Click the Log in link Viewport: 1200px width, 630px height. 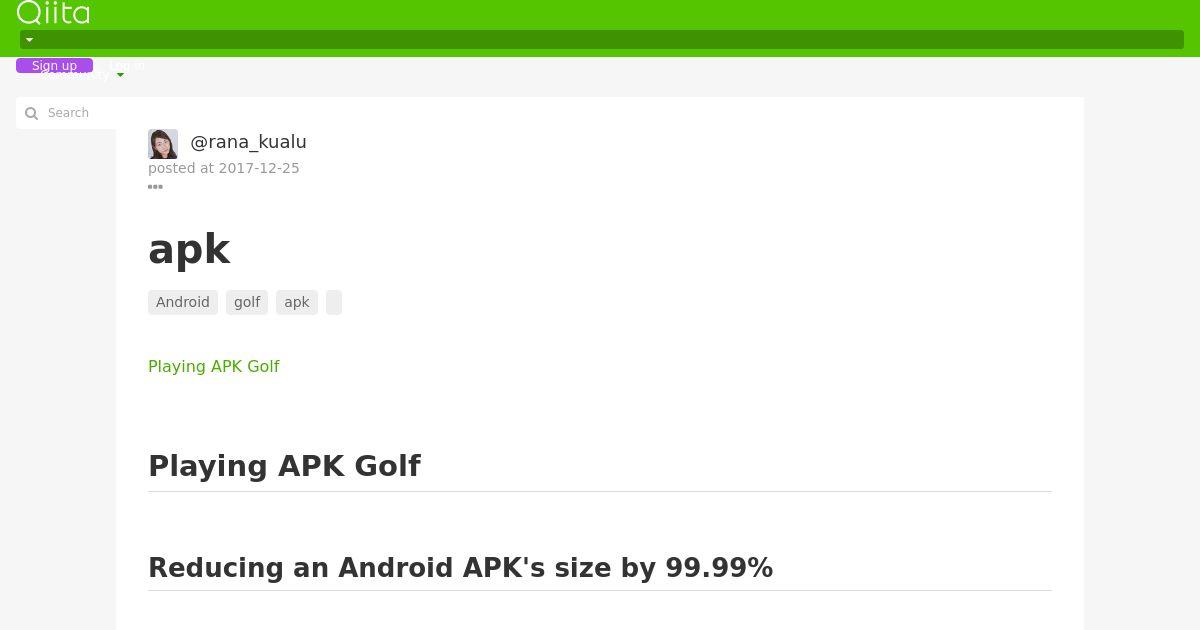click(x=125, y=65)
